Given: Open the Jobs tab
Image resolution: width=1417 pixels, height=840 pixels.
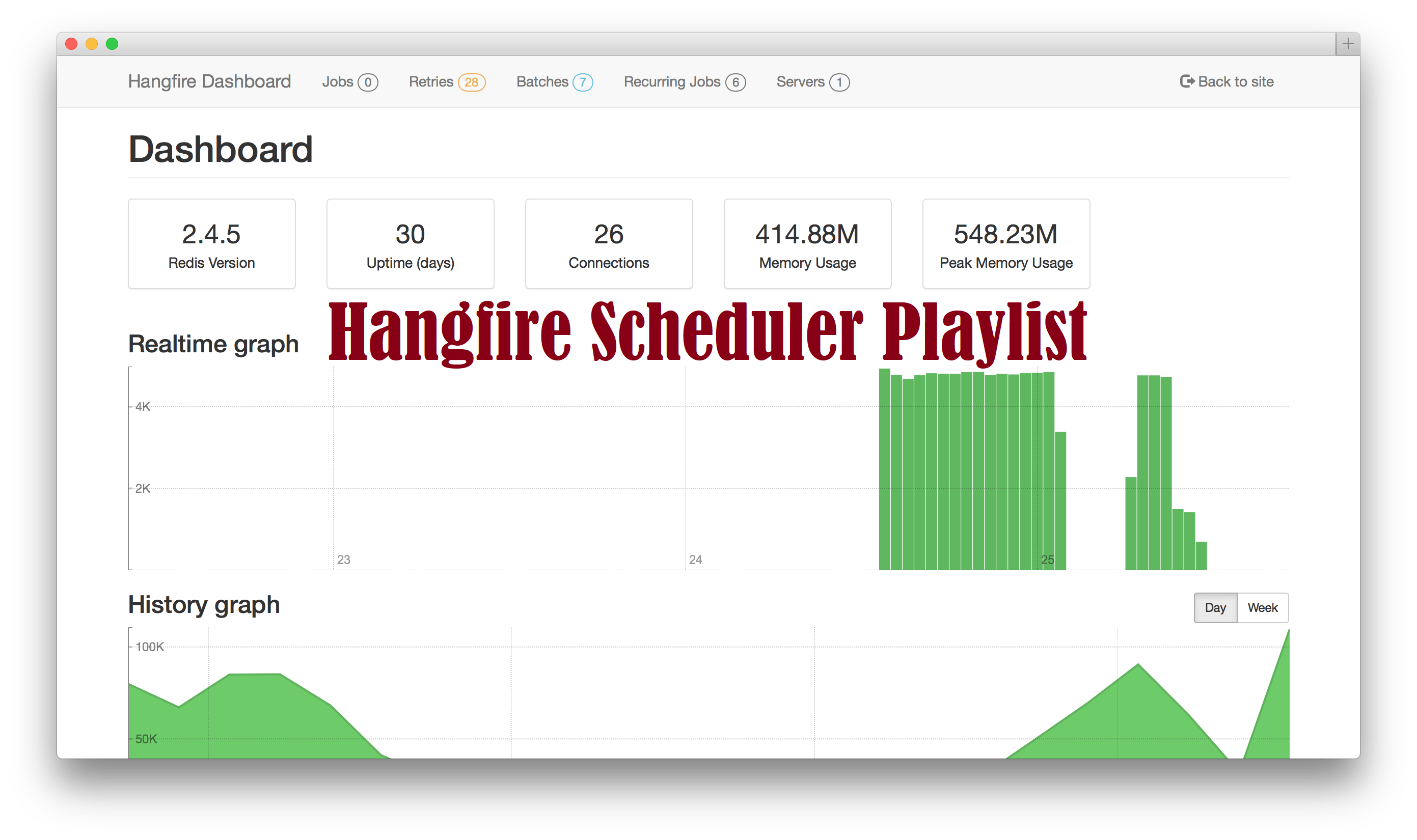Looking at the screenshot, I should 349,82.
